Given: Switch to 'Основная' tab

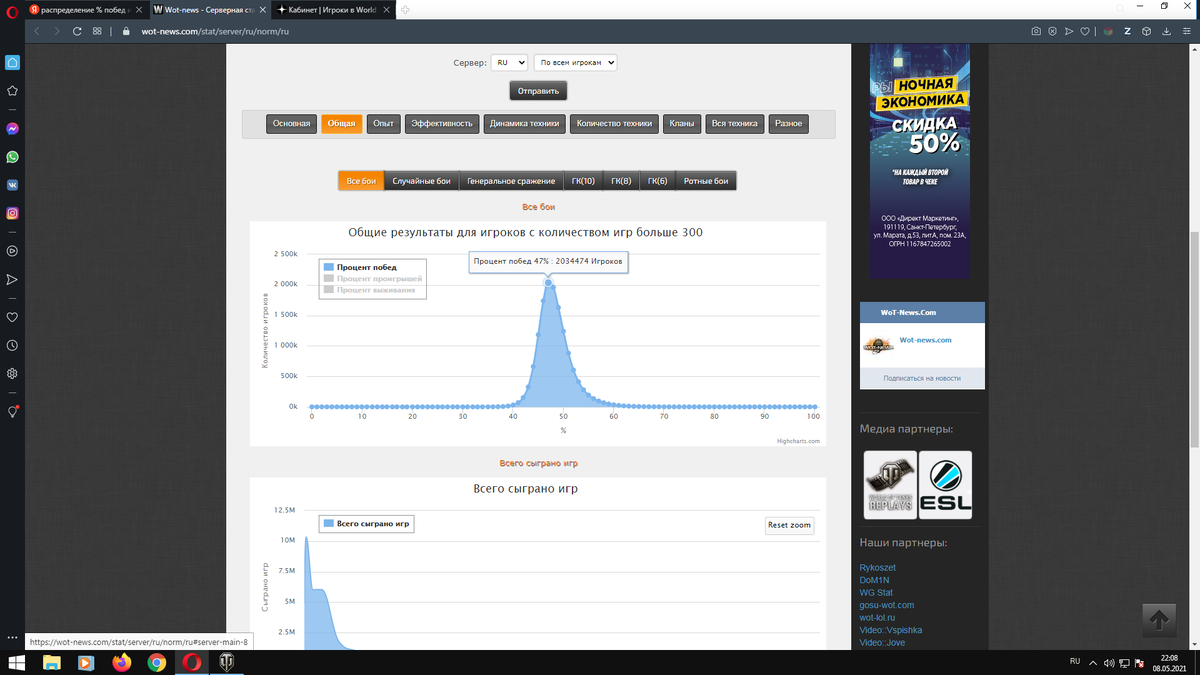Looking at the screenshot, I should 292,124.
